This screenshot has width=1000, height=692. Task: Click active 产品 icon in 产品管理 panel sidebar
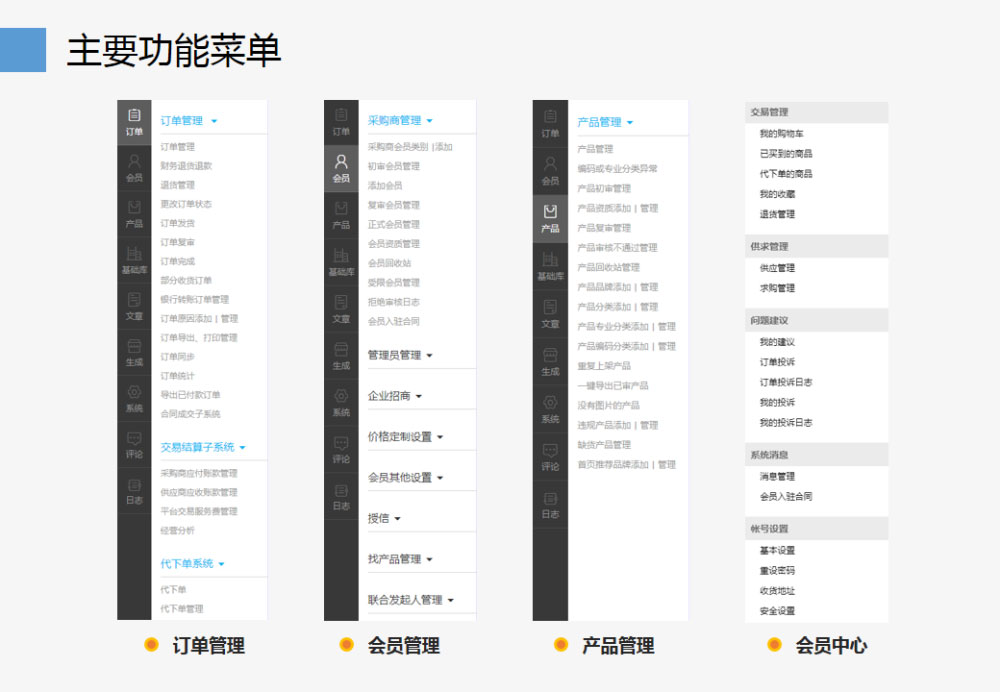(x=550, y=219)
